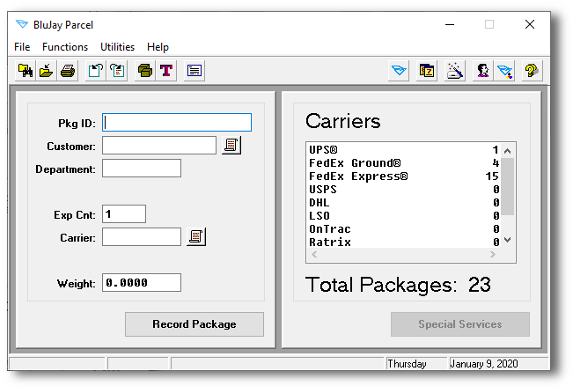Click the red letter T toolbar icon
Screen dimensions: 574x390
click(x=166, y=70)
